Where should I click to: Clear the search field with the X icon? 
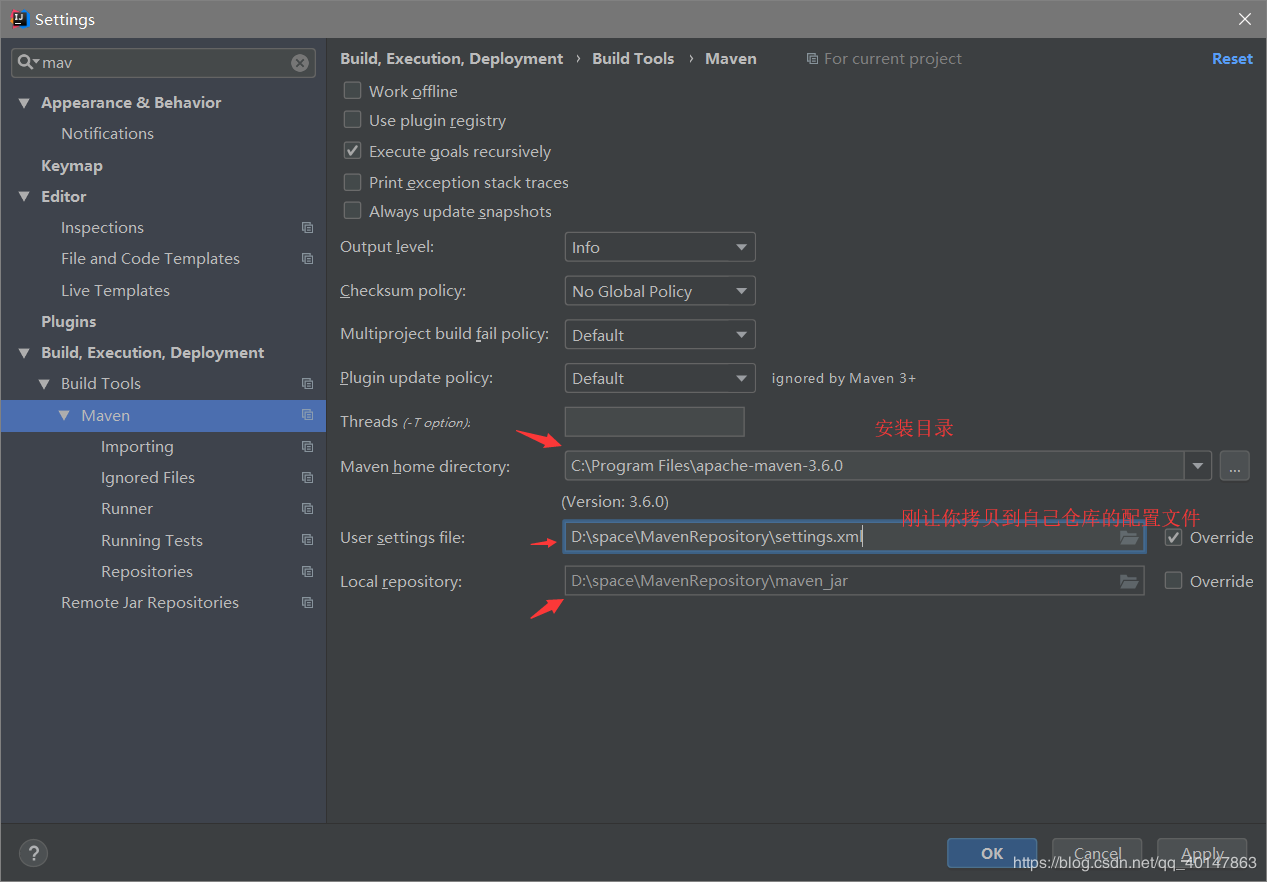(x=300, y=63)
